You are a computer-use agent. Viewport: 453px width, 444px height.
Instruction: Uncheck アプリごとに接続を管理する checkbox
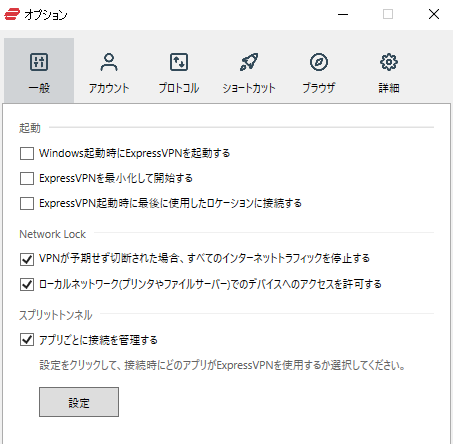pyautogui.click(x=27, y=340)
